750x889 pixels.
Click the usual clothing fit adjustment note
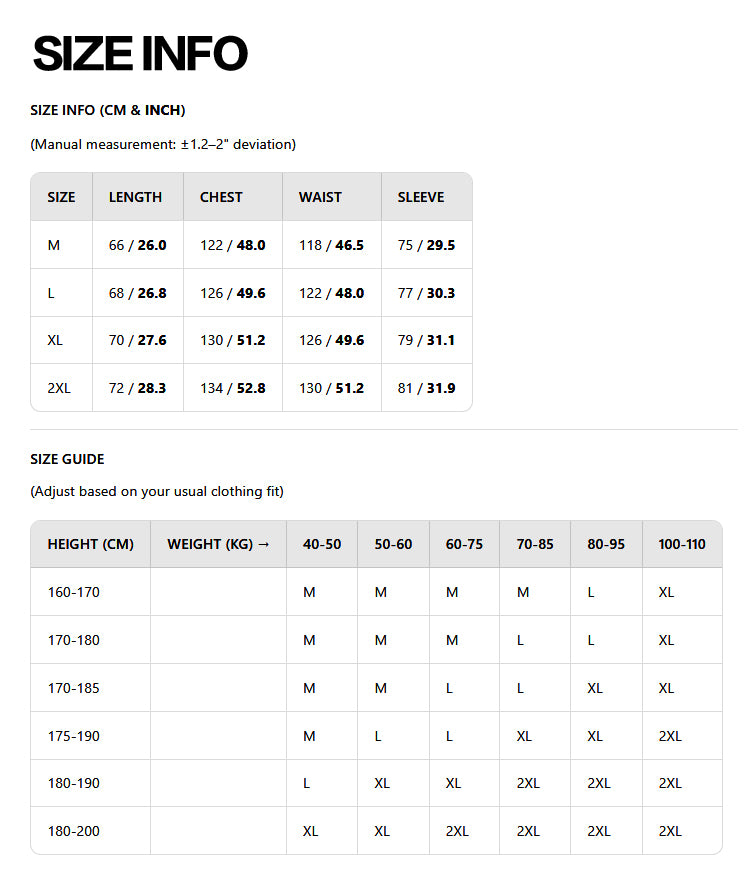[x=157, y=491]
